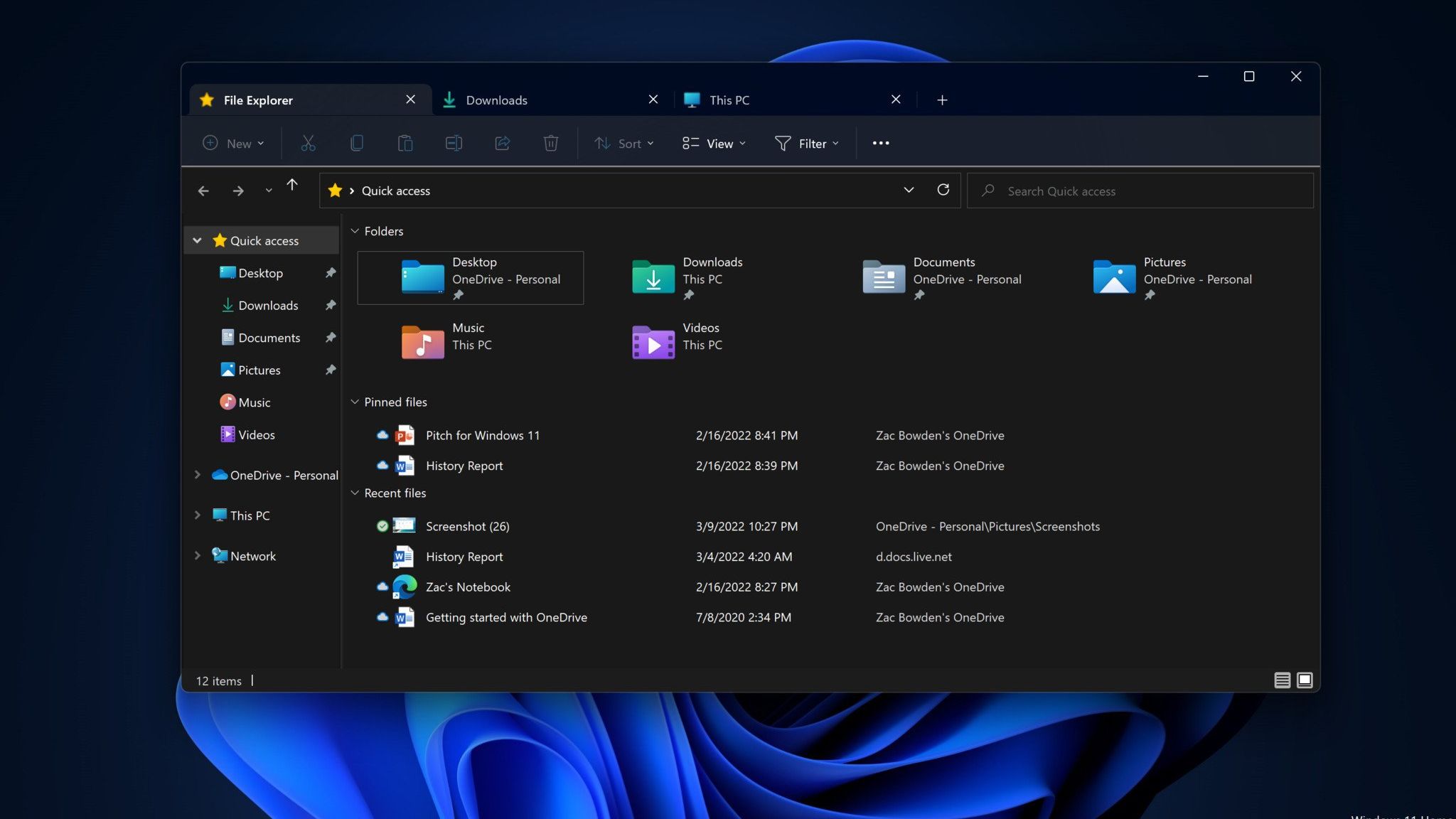Select OneDrive - Personal in navigation pane
This screenshot has height=819, width=1456.
click(275, 475)
